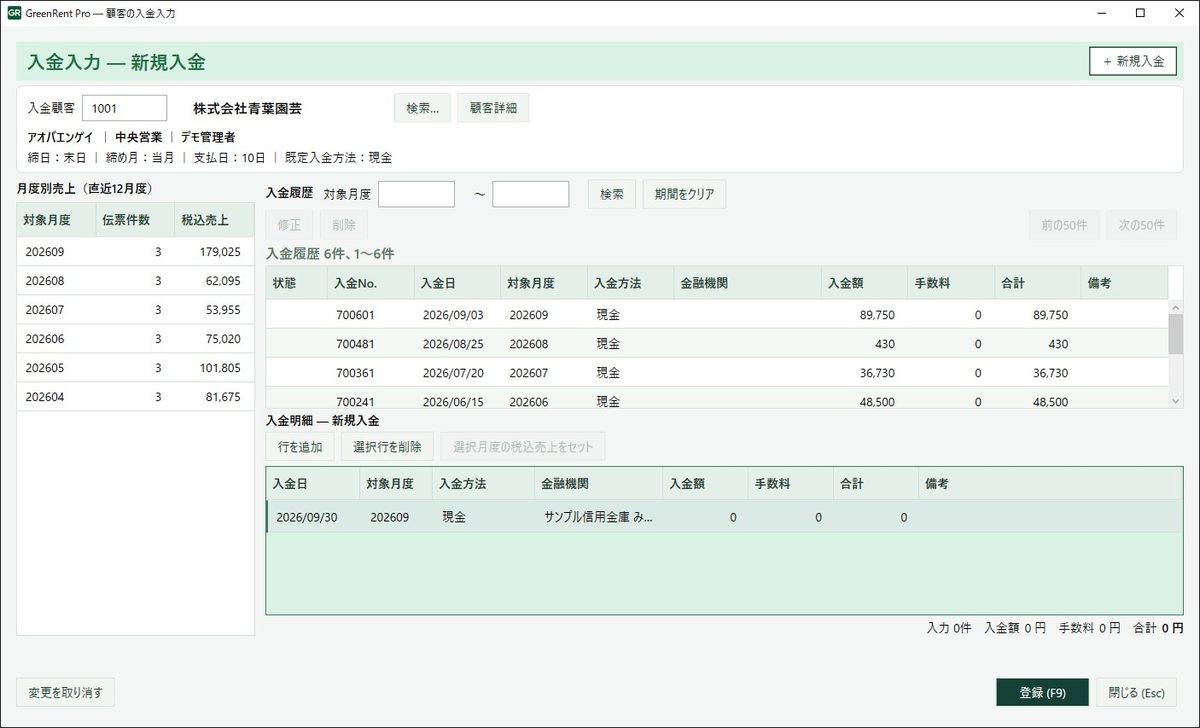Click 入金日 2026/08/25 in history
The height and width of the screenshot is (728, 1200).
click(x=452, y=344)
